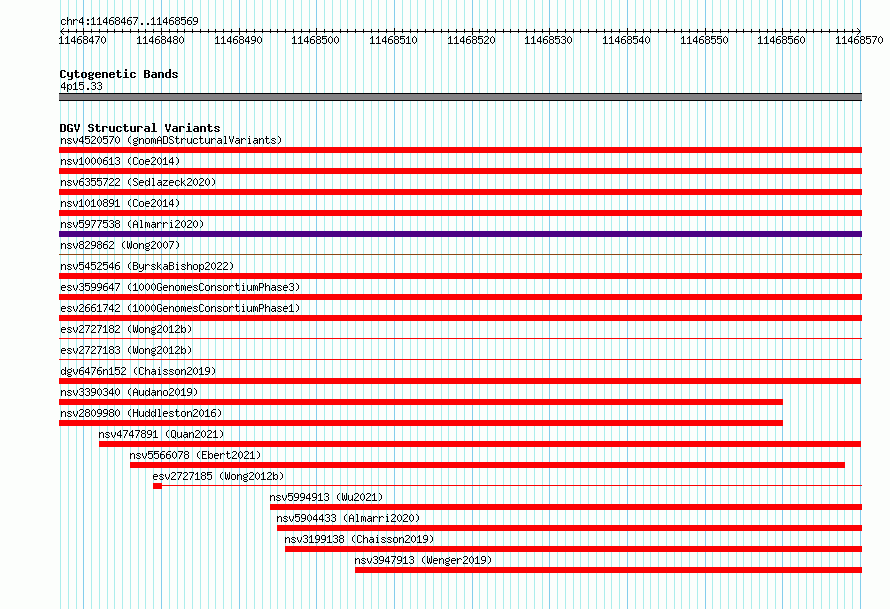Click the red bar under nsv4520570

pyautogui.click(x=460, y=150)
